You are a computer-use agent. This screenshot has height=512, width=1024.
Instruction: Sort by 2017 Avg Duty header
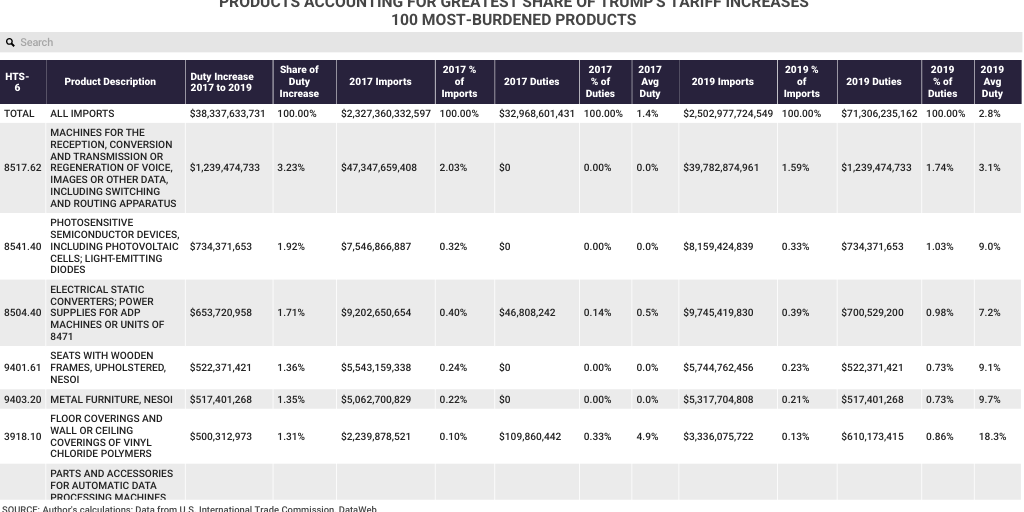[x=650, y=82]
